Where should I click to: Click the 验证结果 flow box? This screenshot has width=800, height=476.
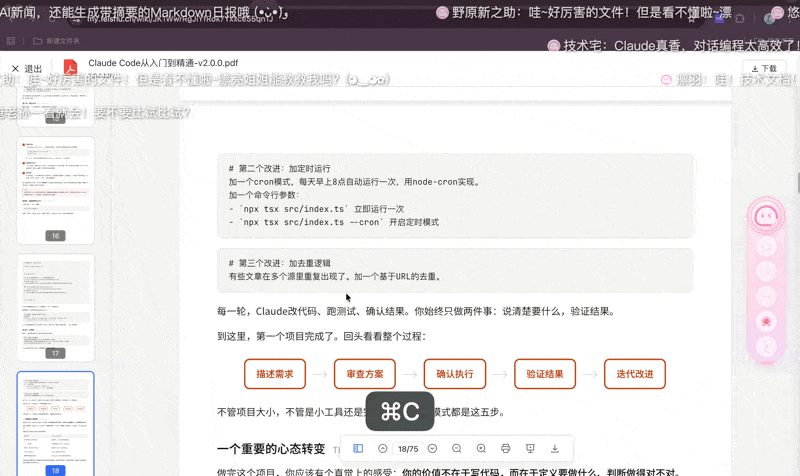545,374
